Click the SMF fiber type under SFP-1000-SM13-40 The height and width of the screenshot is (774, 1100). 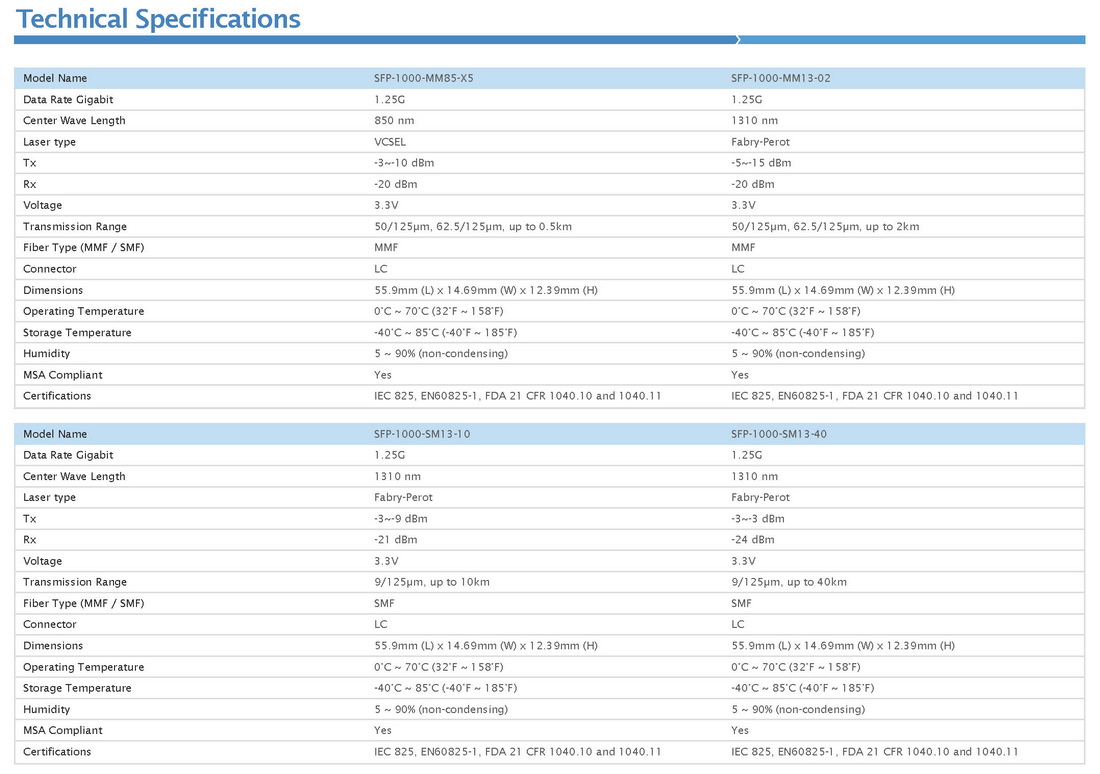tap(742, 603)
